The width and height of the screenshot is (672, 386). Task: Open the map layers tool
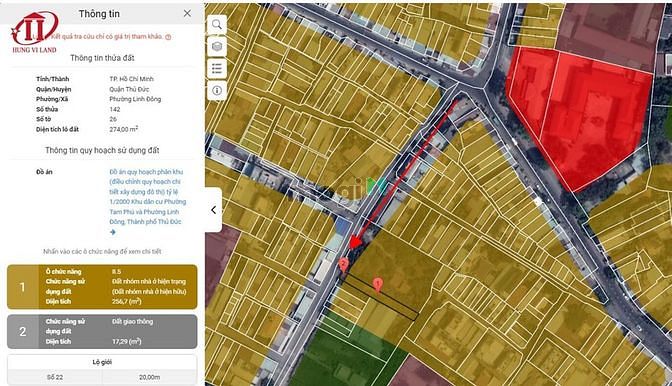pos(217,46)
